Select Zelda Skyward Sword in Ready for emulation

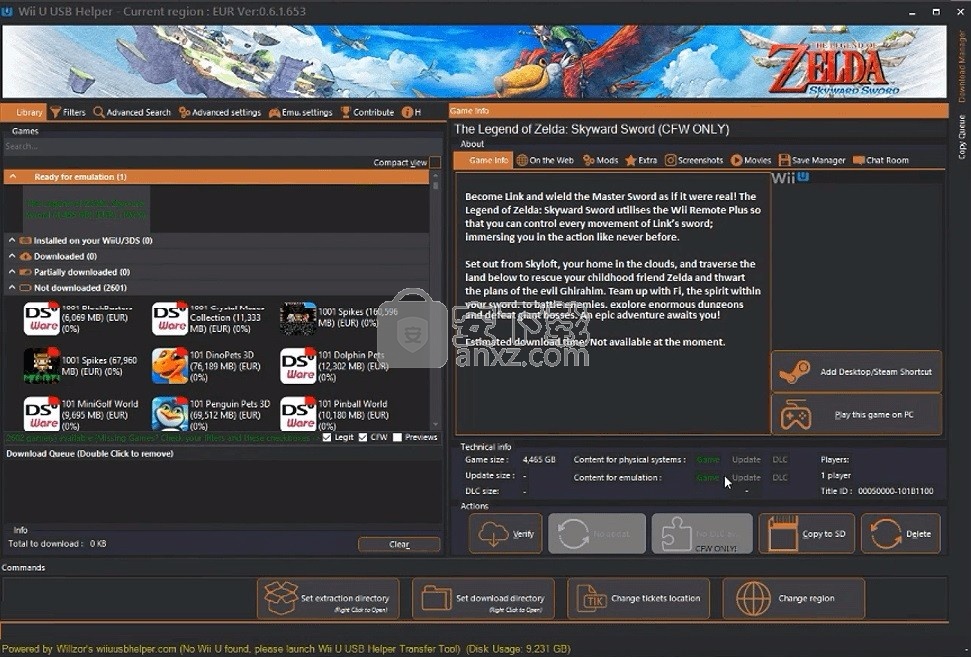(x=85, y=209)
